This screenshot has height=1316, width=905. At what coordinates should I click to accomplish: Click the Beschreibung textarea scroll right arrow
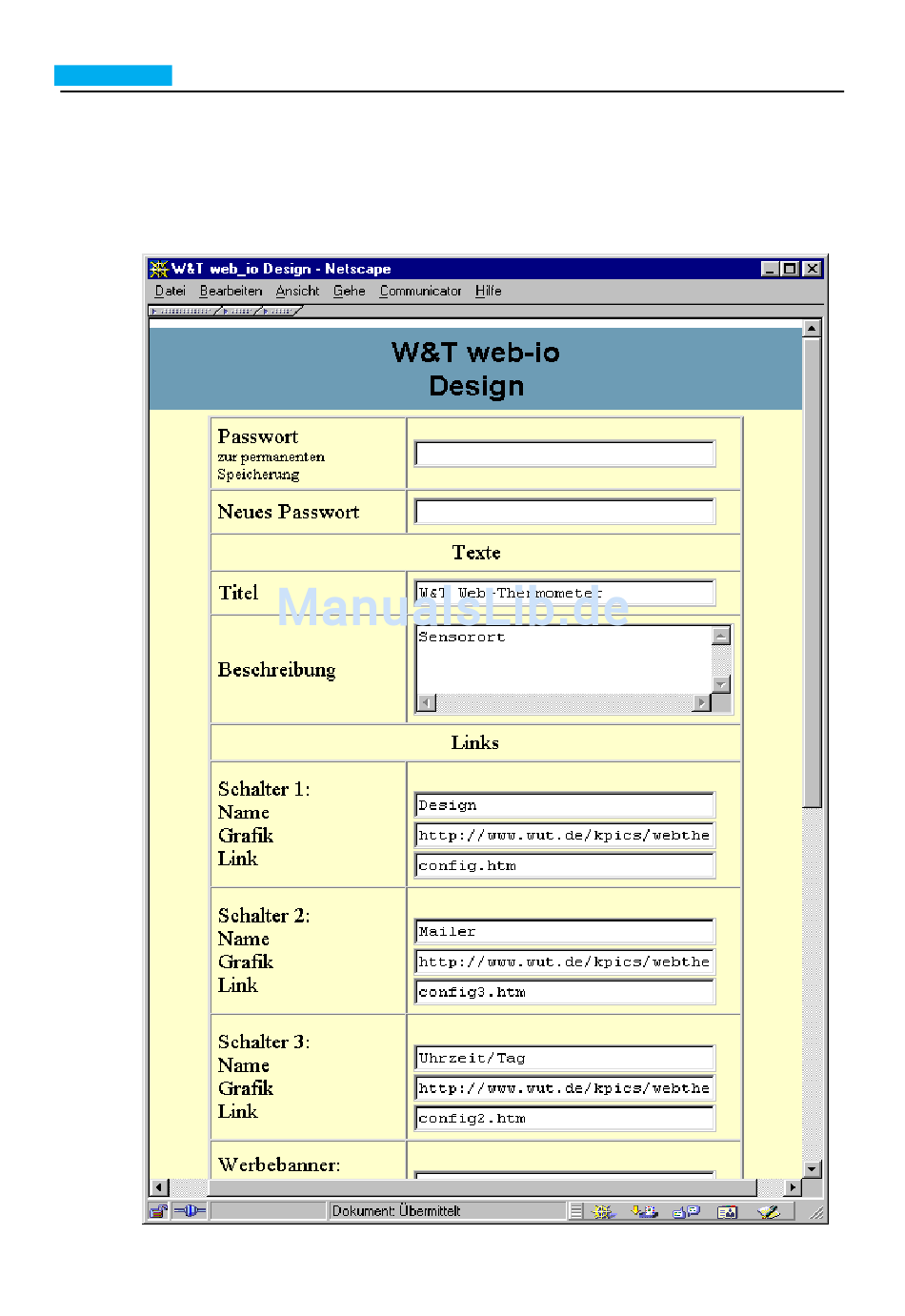click(702, 703)
